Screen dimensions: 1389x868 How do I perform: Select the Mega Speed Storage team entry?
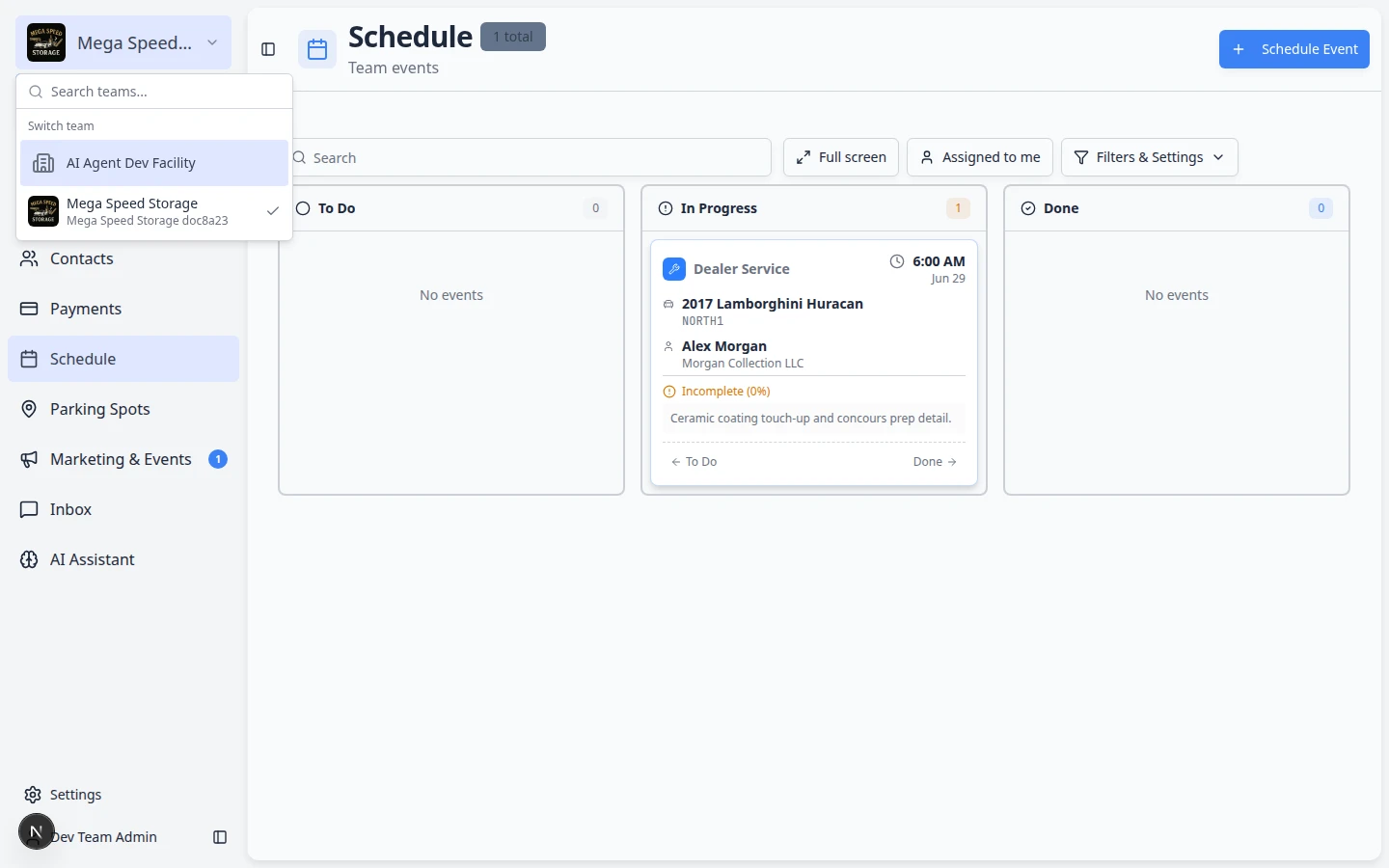(x=154, y=211)
